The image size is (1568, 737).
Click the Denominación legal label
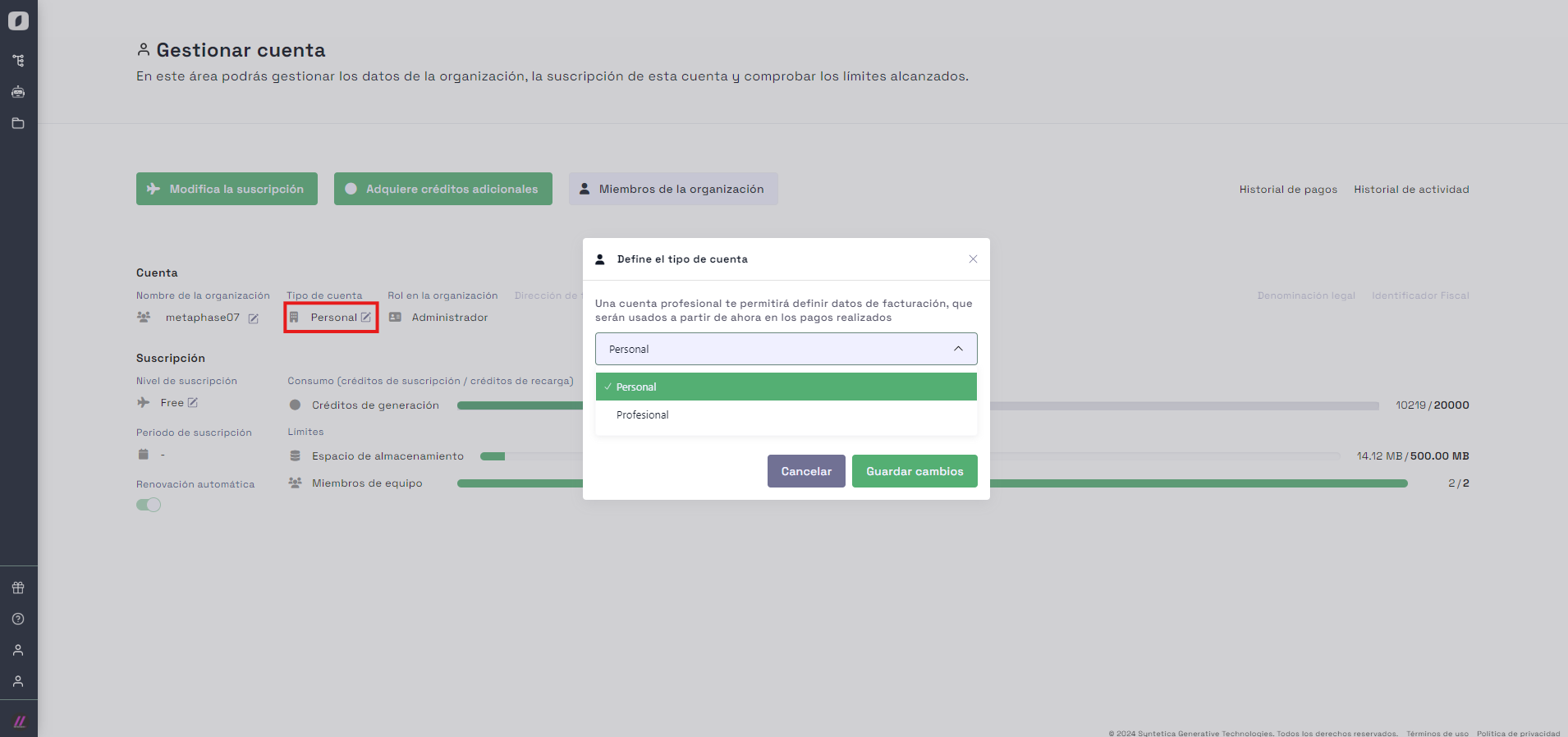1306,295
